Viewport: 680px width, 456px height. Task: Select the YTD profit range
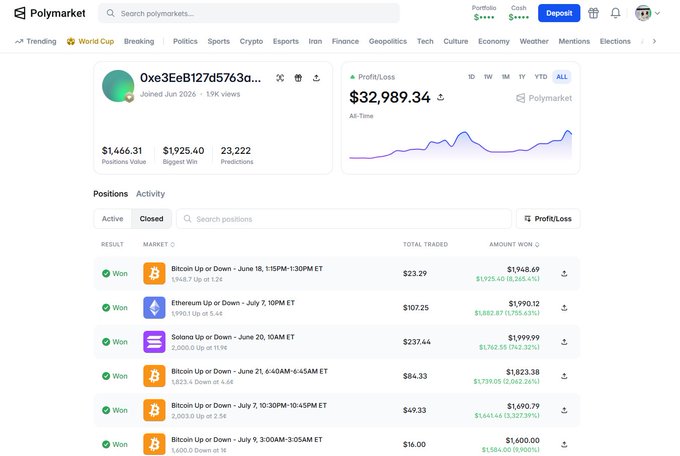(541, 77)
